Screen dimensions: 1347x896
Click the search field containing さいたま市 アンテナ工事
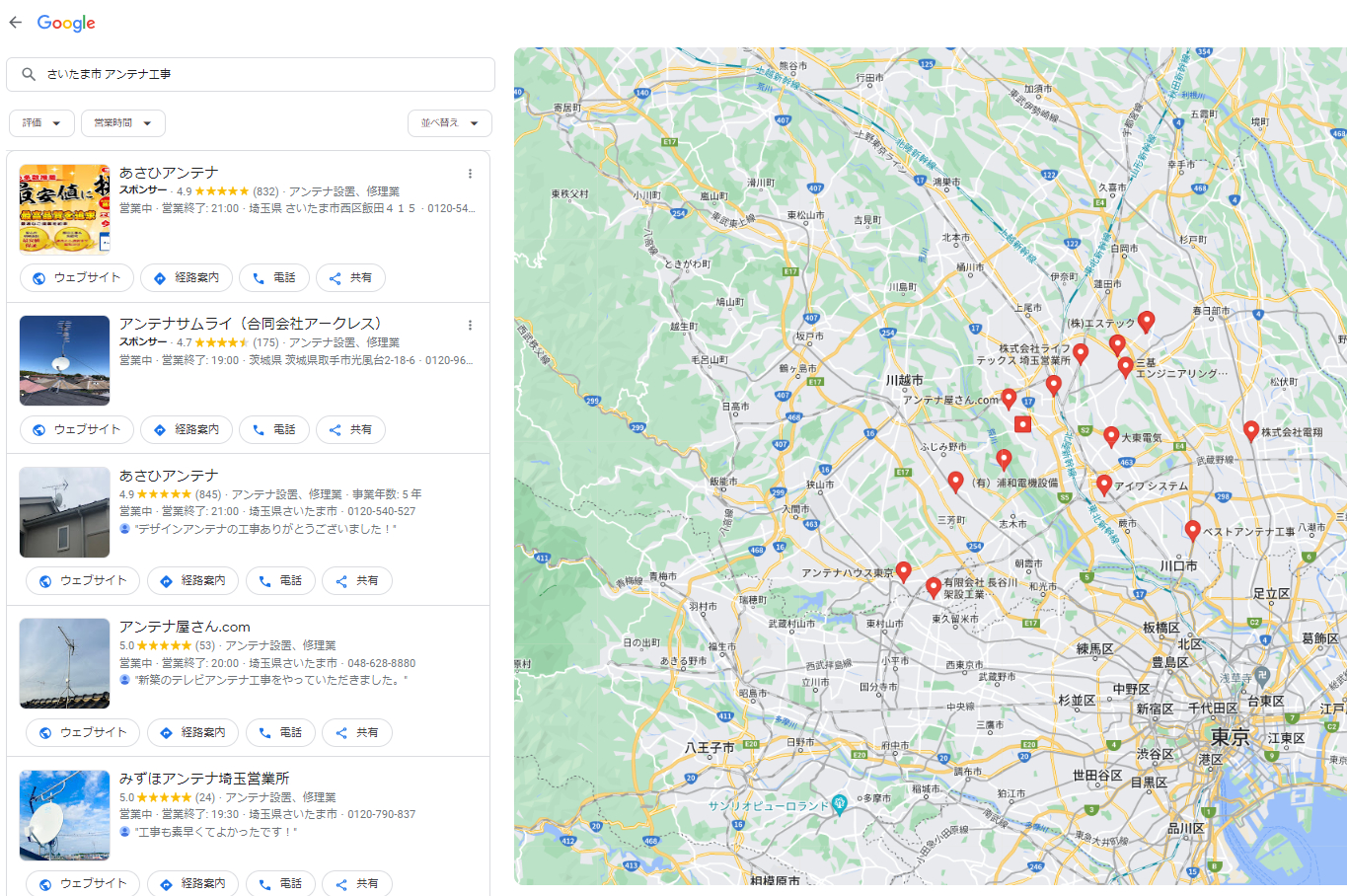click(x=257, y=74)
